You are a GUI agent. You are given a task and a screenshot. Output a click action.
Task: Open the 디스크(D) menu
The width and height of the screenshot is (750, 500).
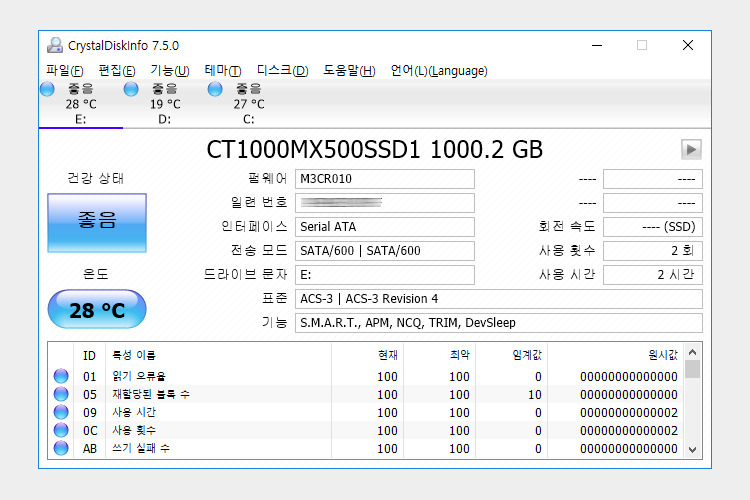[x=283, y=71]
